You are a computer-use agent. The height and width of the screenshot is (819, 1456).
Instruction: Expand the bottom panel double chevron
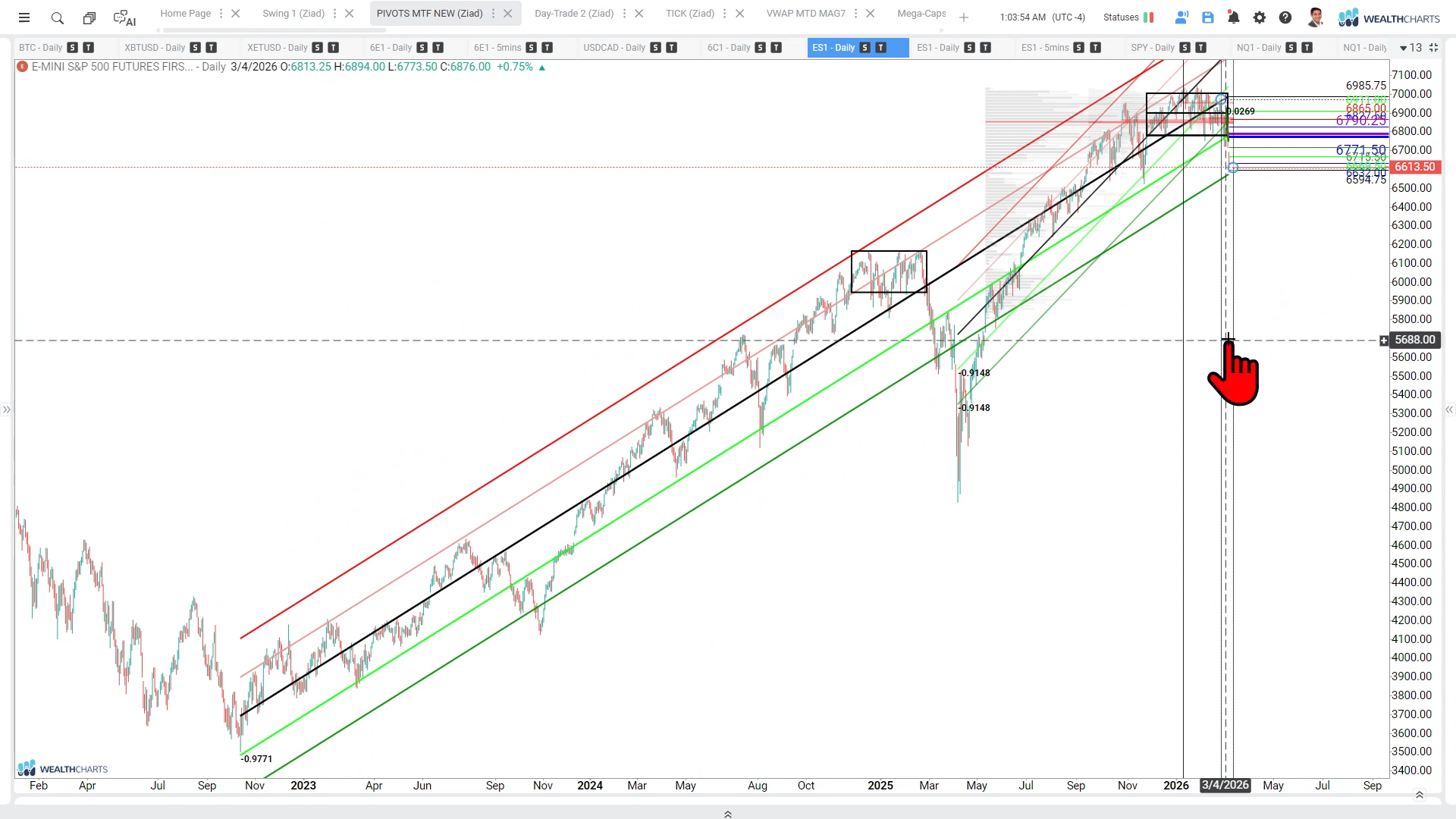coord(728,814)
